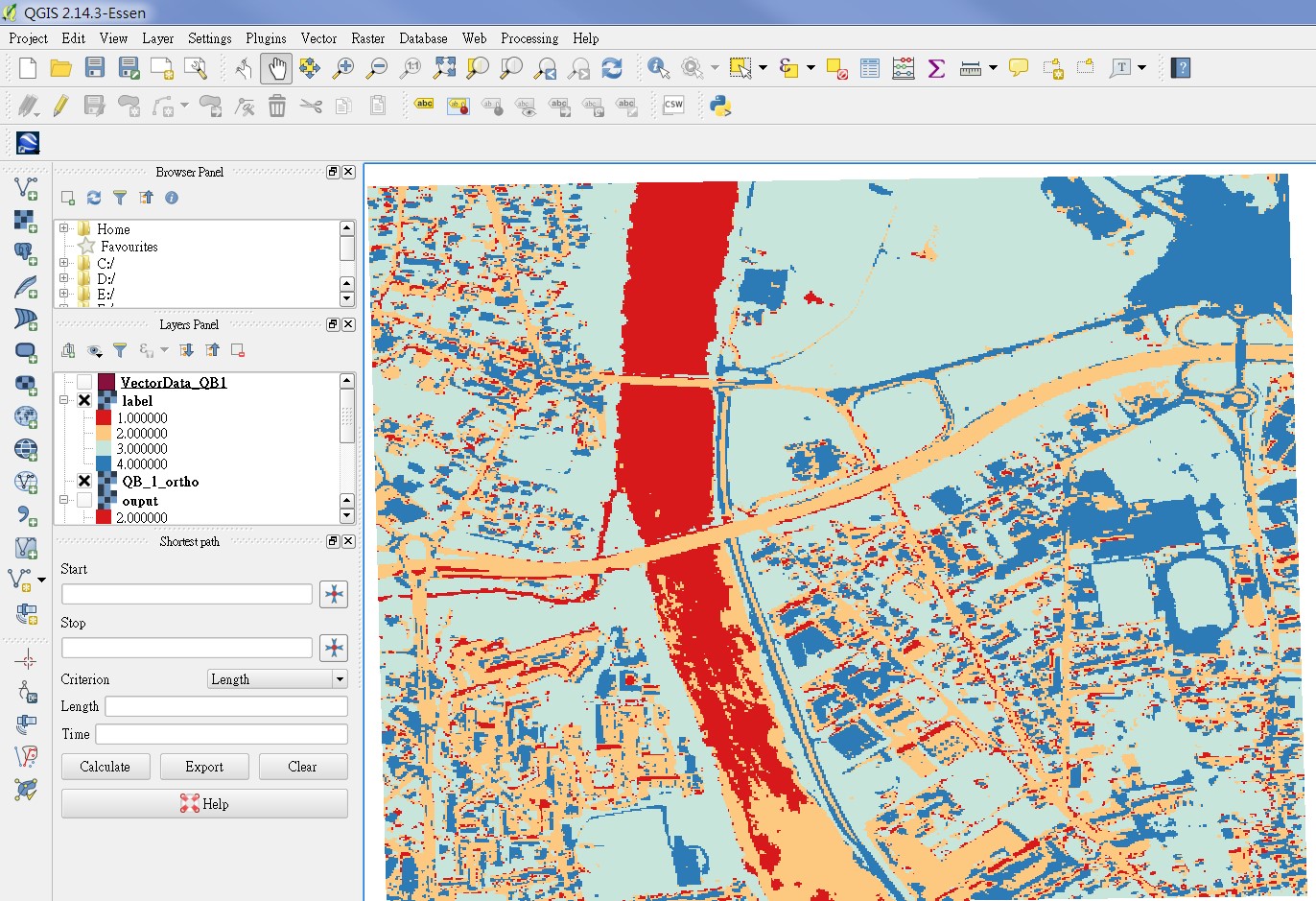
Task: Click the Clear button
Action: tap(302, 767)
